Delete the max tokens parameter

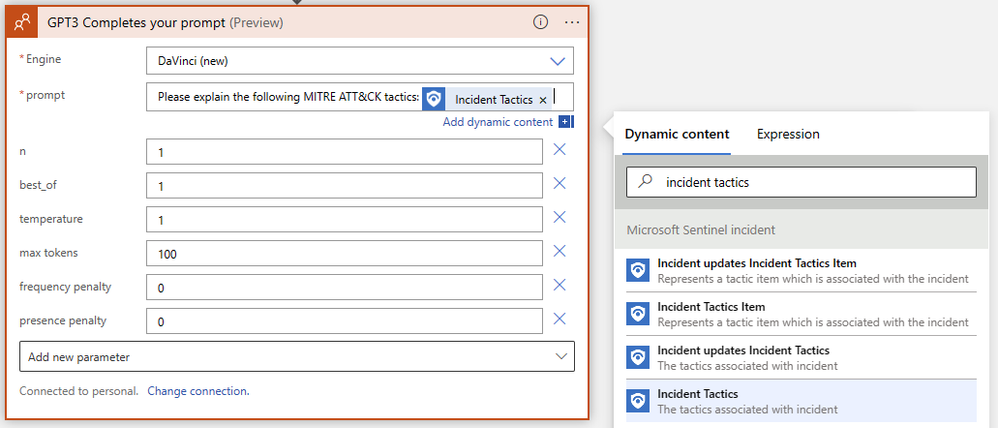[x=560, y=252]
